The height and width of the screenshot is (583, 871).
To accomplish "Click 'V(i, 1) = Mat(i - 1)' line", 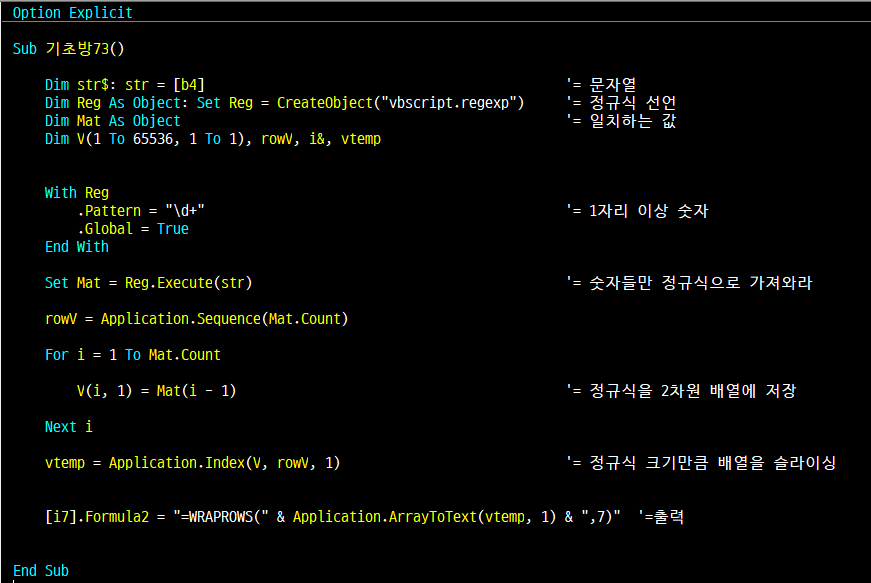I will [x=157, y=391].
